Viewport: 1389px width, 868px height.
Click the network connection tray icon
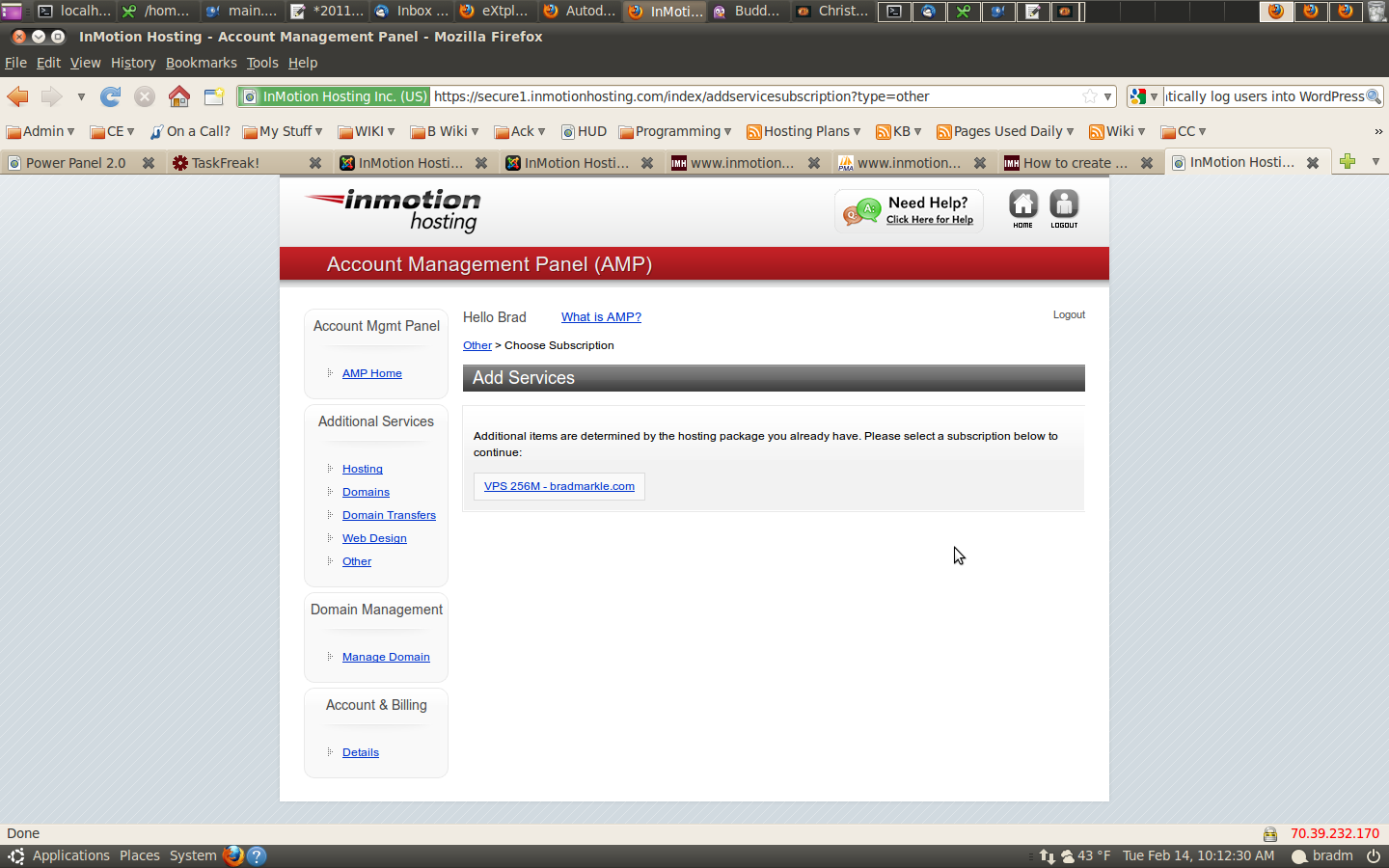[1048, 855]
